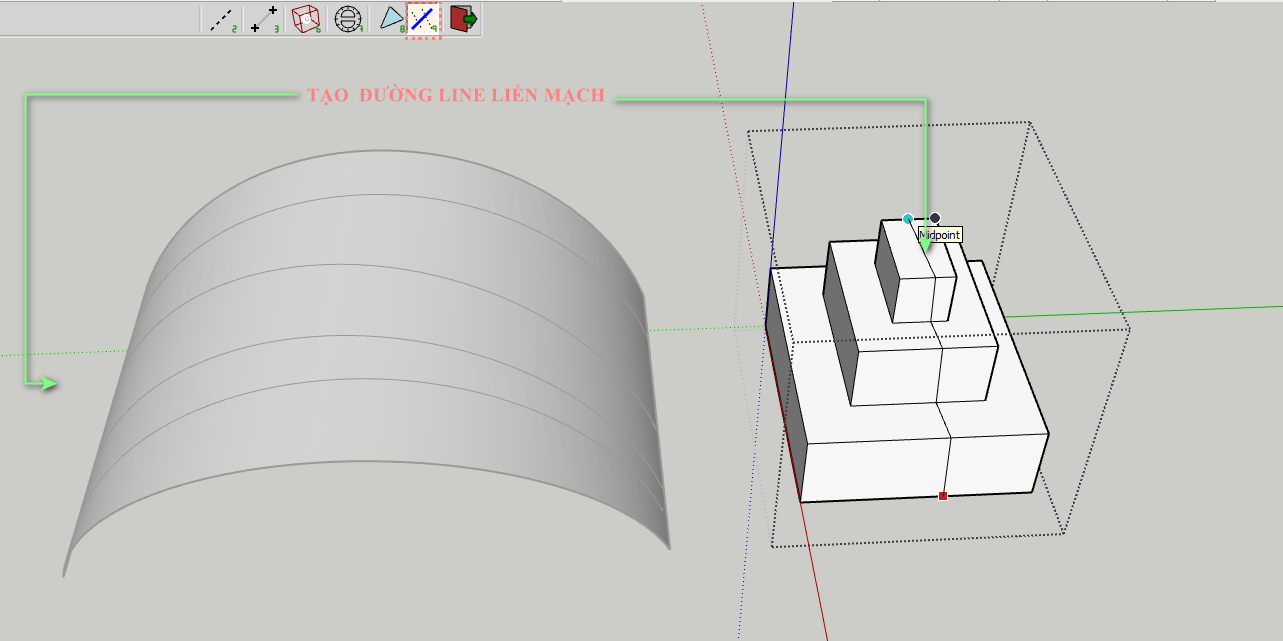Click the red annotation text TẠO ĐƯỜNG LINE LIÊN MẠCH

pos(456,95)
